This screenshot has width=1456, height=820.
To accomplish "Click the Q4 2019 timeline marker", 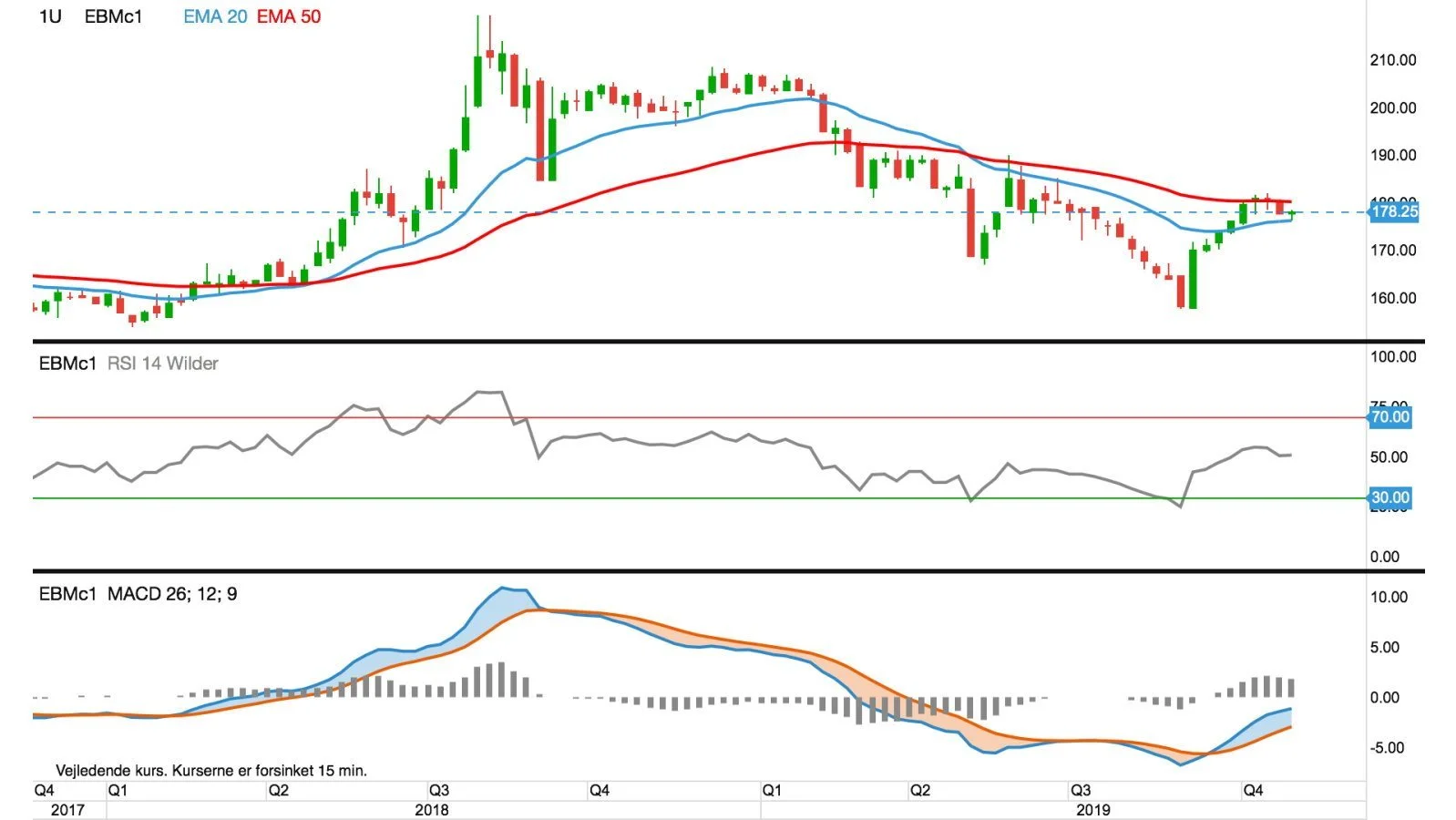I will point(1254,790).
